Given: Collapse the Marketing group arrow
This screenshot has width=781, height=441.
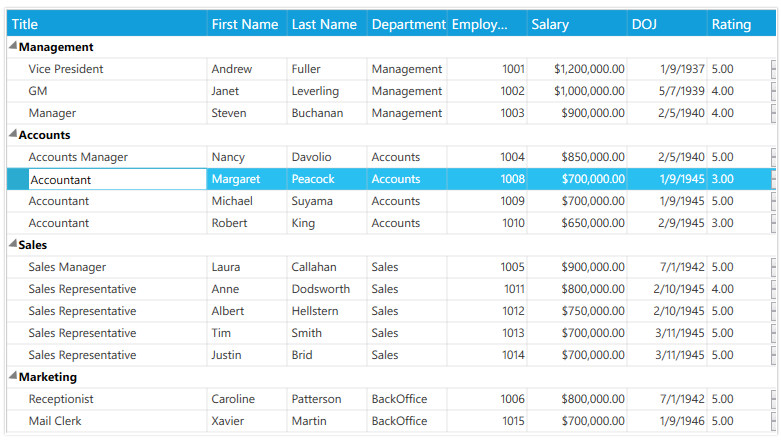Looking at the screenshot, I should (x=13, y=377).
